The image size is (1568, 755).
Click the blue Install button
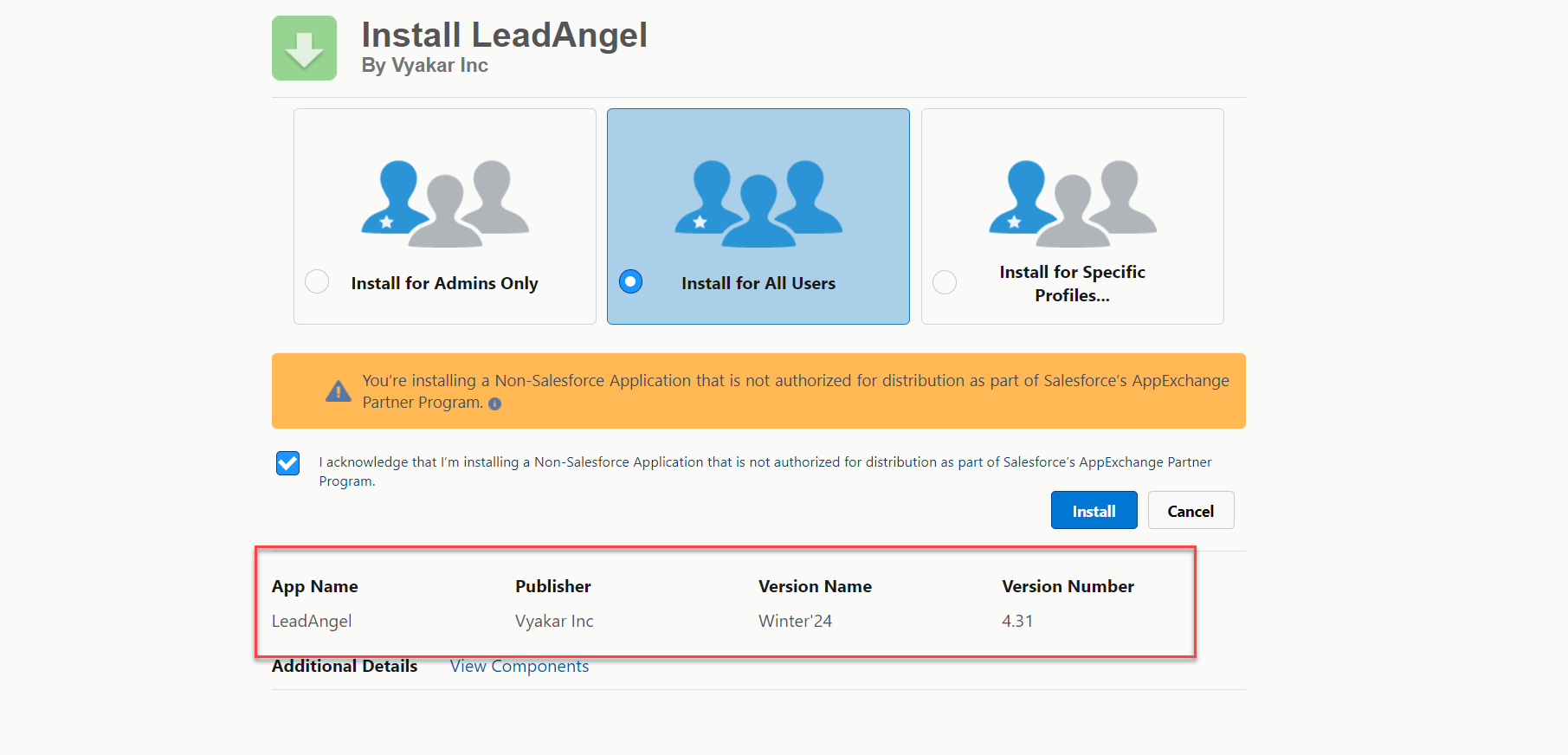point(1094,511)
